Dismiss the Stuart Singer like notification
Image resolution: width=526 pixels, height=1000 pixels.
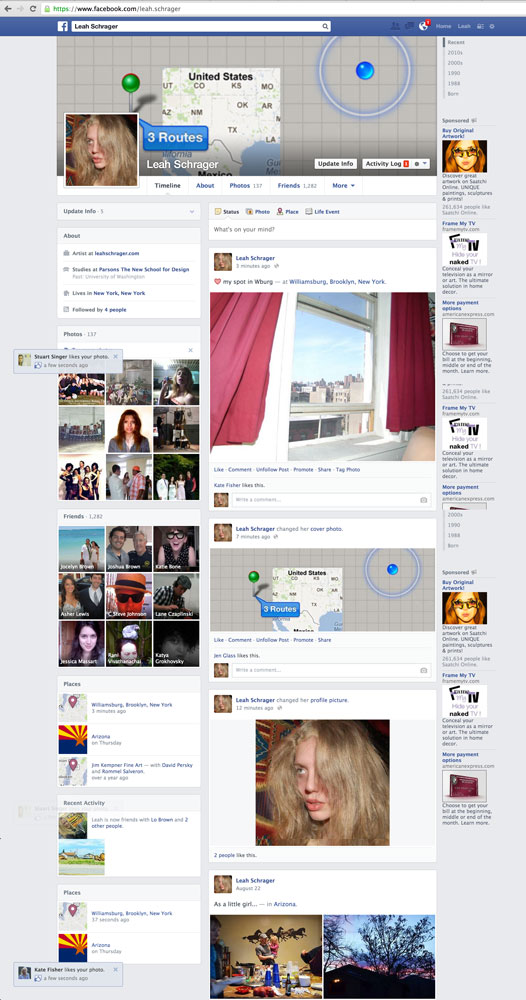(x=115, y=357)
